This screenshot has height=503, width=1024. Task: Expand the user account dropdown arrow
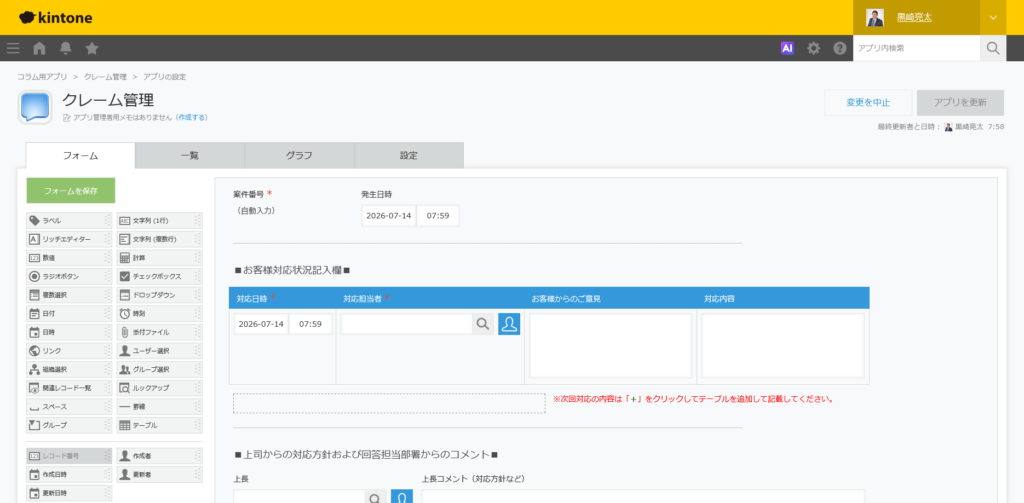pyautogui.click(x=993, y=18)
